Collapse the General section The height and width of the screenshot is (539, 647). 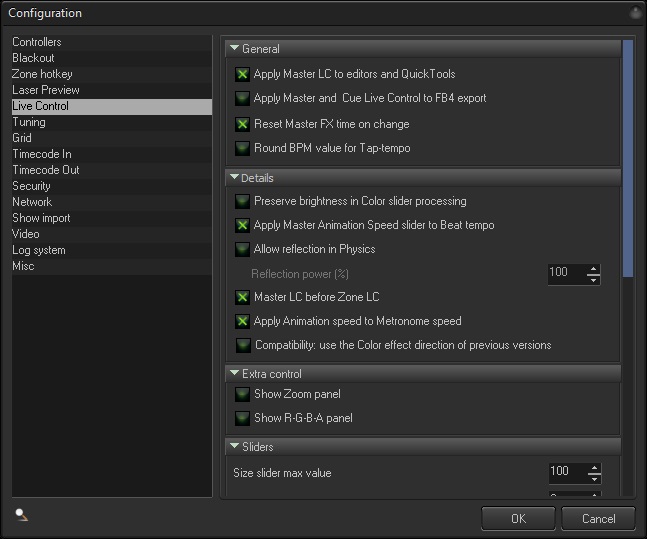click(x=235, y=48)
